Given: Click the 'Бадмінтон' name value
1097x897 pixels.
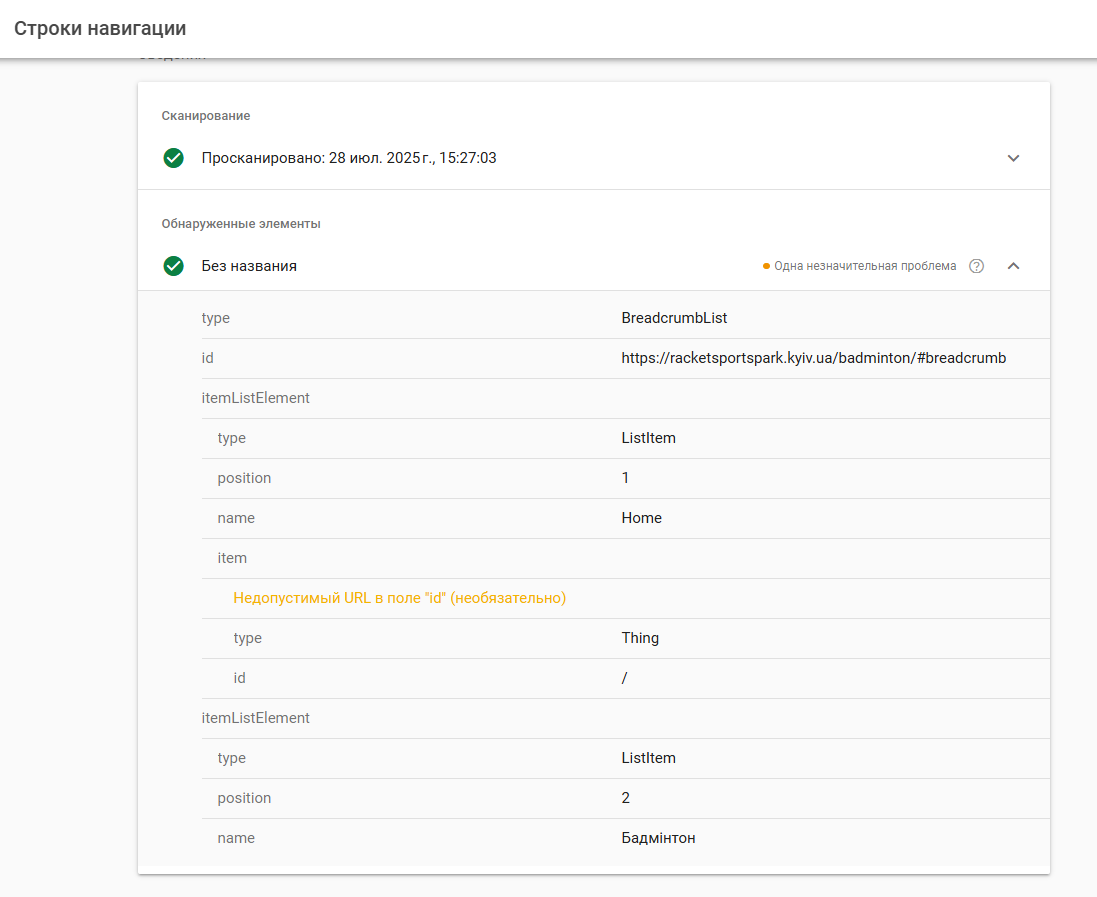Looking at the screenshot, I should pos(658,838).
